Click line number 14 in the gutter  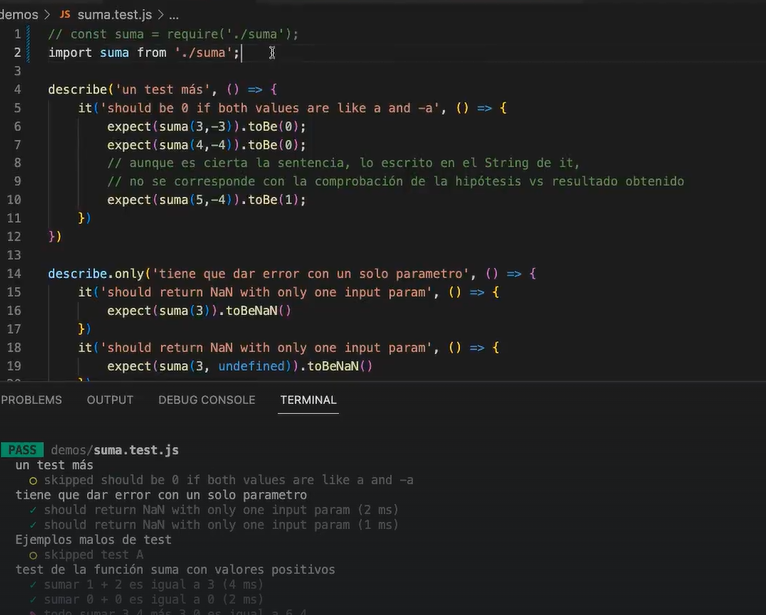[x=14, y=274]
